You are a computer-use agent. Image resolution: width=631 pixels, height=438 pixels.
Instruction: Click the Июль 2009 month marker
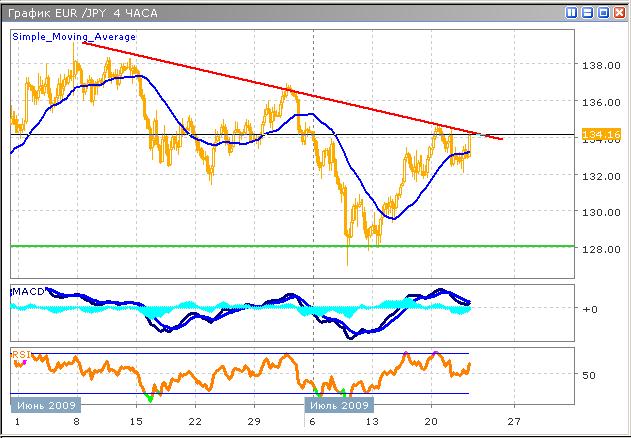pos(338,405)
